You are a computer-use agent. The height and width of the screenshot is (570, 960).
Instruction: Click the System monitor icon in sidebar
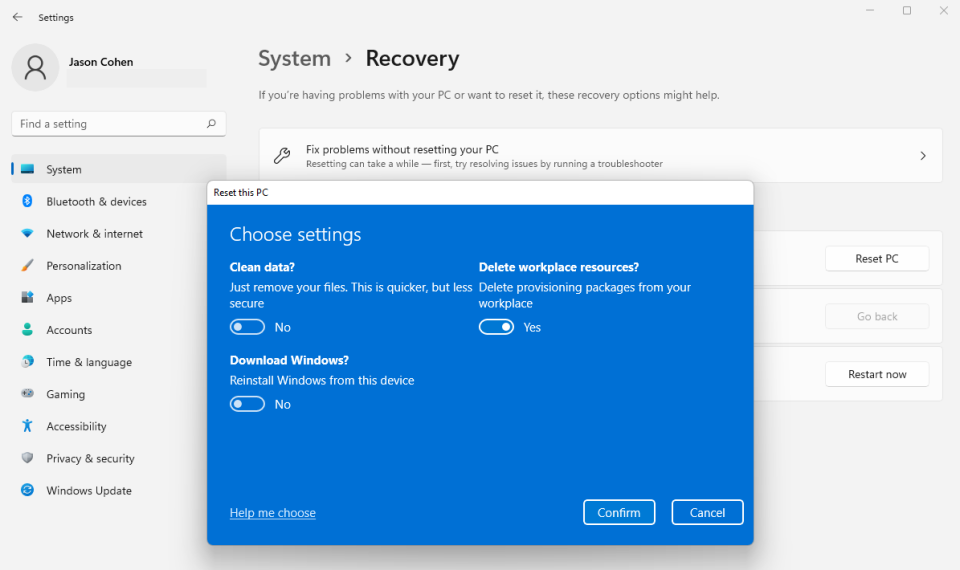pyautogui.click(x=28, y=169)
